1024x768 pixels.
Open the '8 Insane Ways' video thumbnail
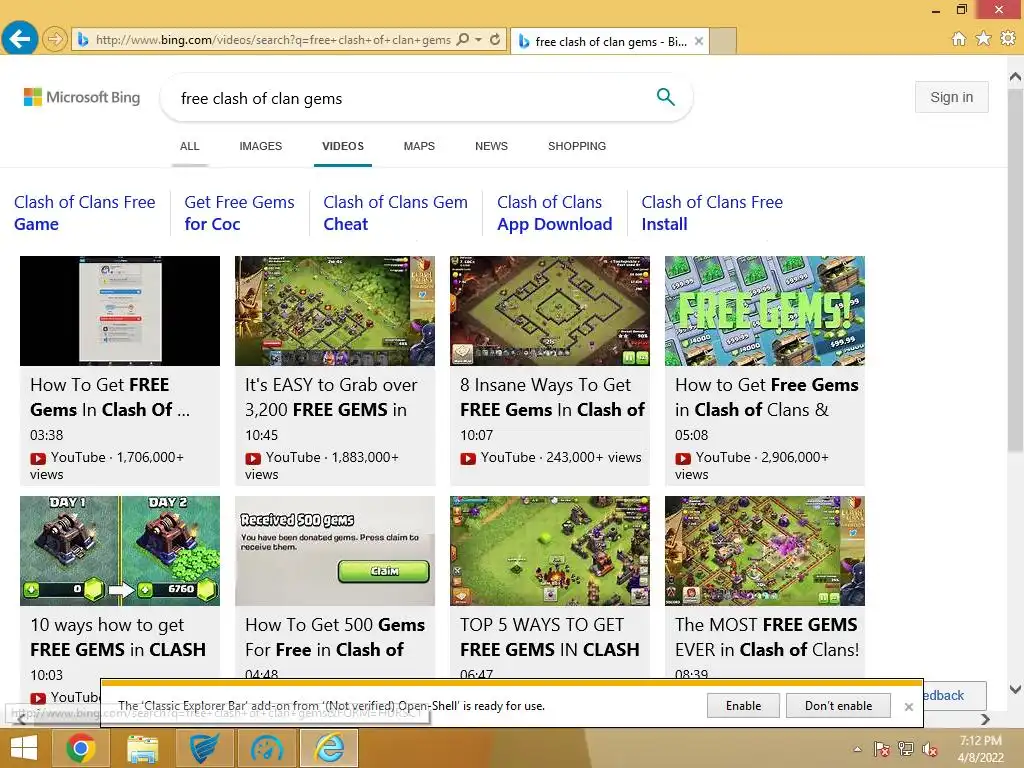pyautogui.click(x=550, y=311)
